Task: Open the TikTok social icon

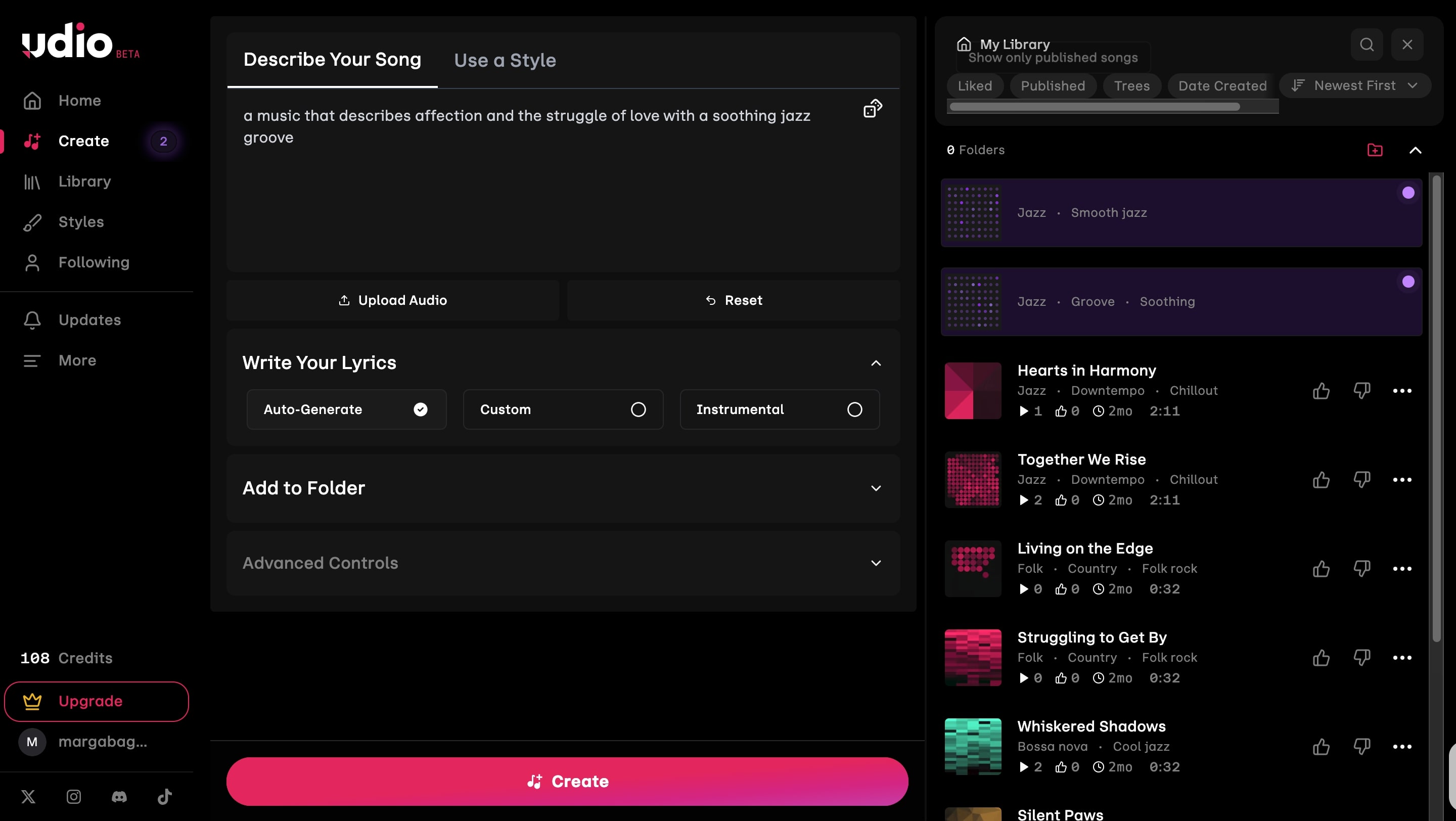Action: tap(164, 797)
